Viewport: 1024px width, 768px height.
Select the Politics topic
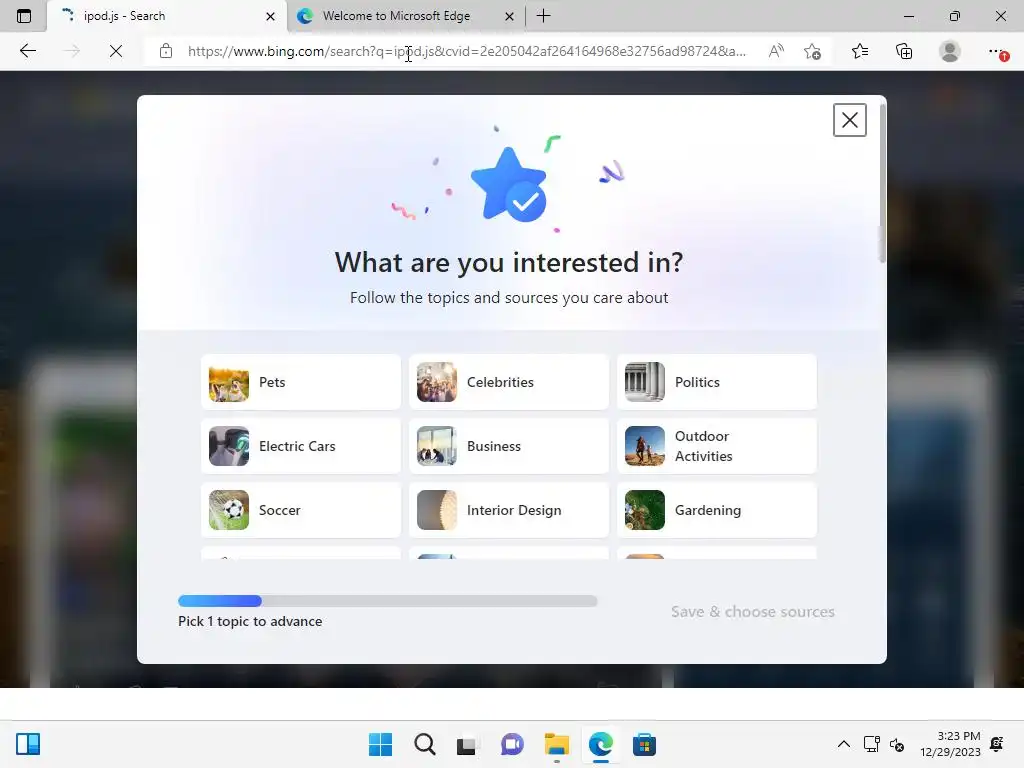point(717,382)
